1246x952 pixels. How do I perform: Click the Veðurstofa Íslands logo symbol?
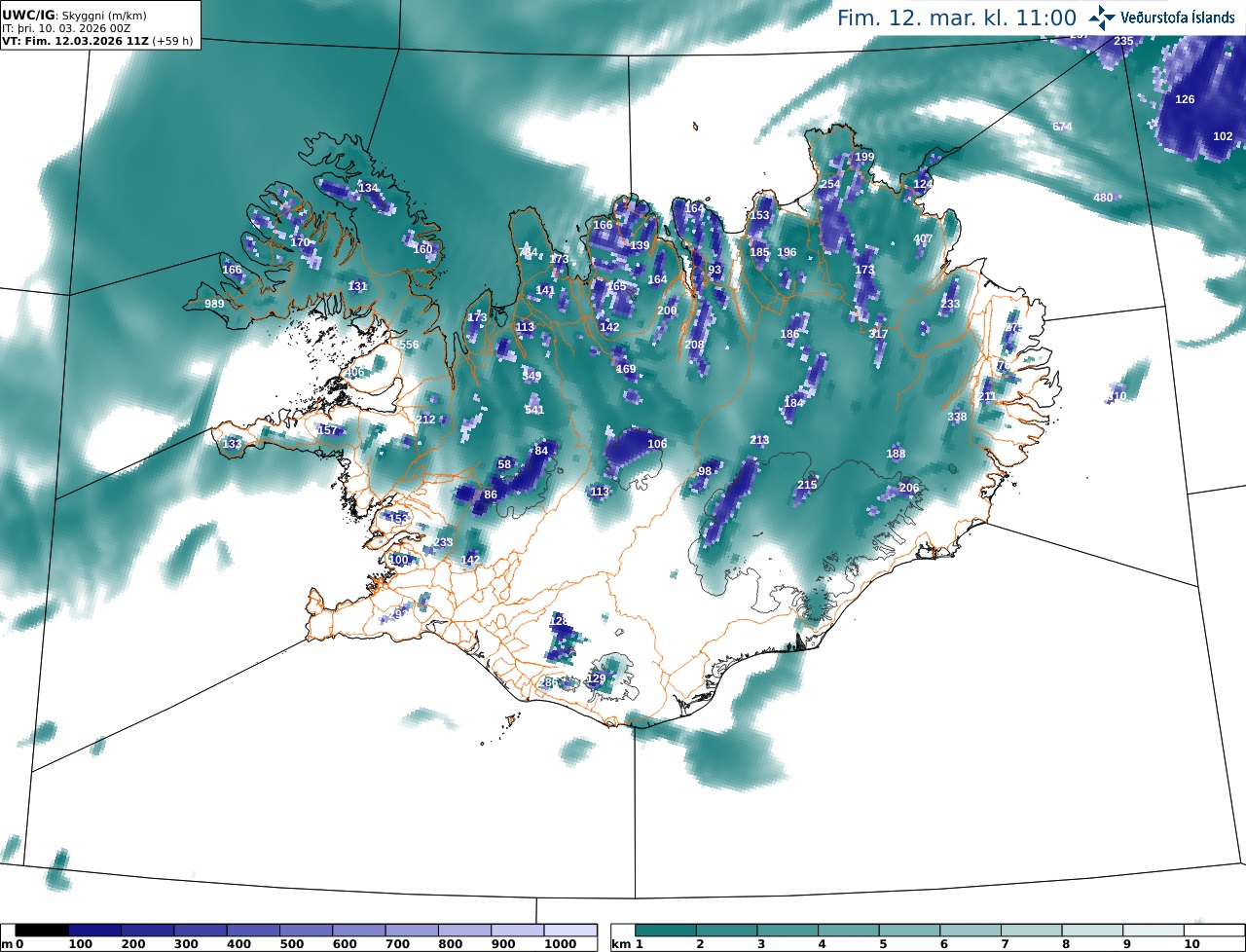tap(1103, 17)
